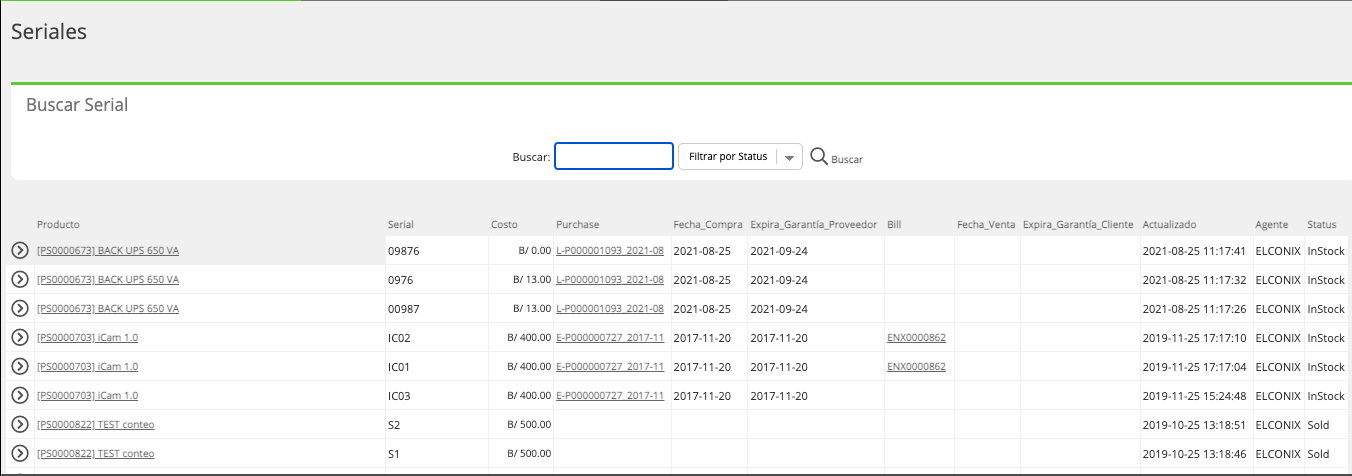Expand row arrow for serial 00987
The width and height of the screenshot is (1352, 476).
(19, 308)
